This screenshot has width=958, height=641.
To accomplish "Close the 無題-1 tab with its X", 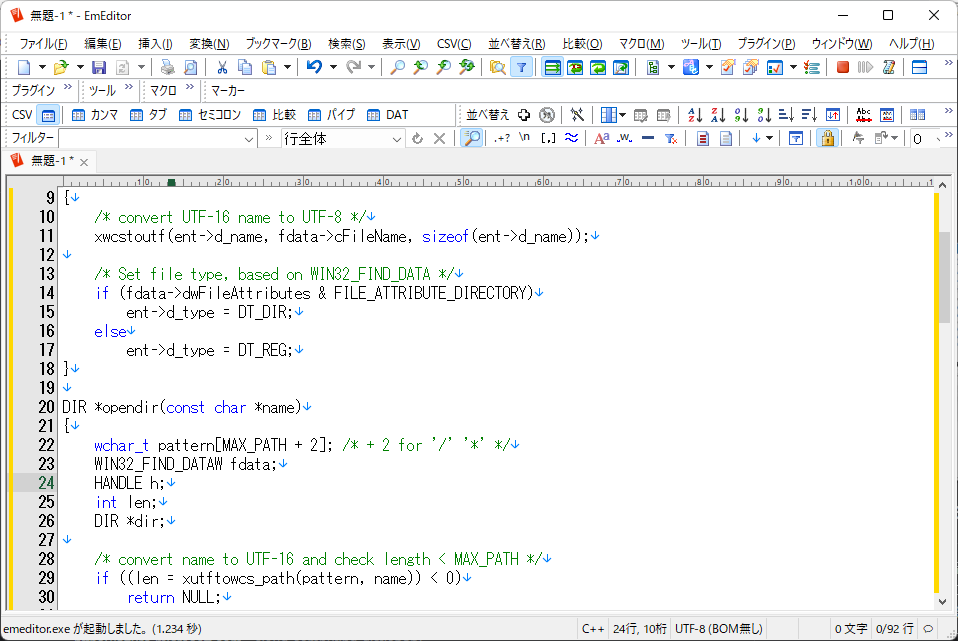I will 84,162.
